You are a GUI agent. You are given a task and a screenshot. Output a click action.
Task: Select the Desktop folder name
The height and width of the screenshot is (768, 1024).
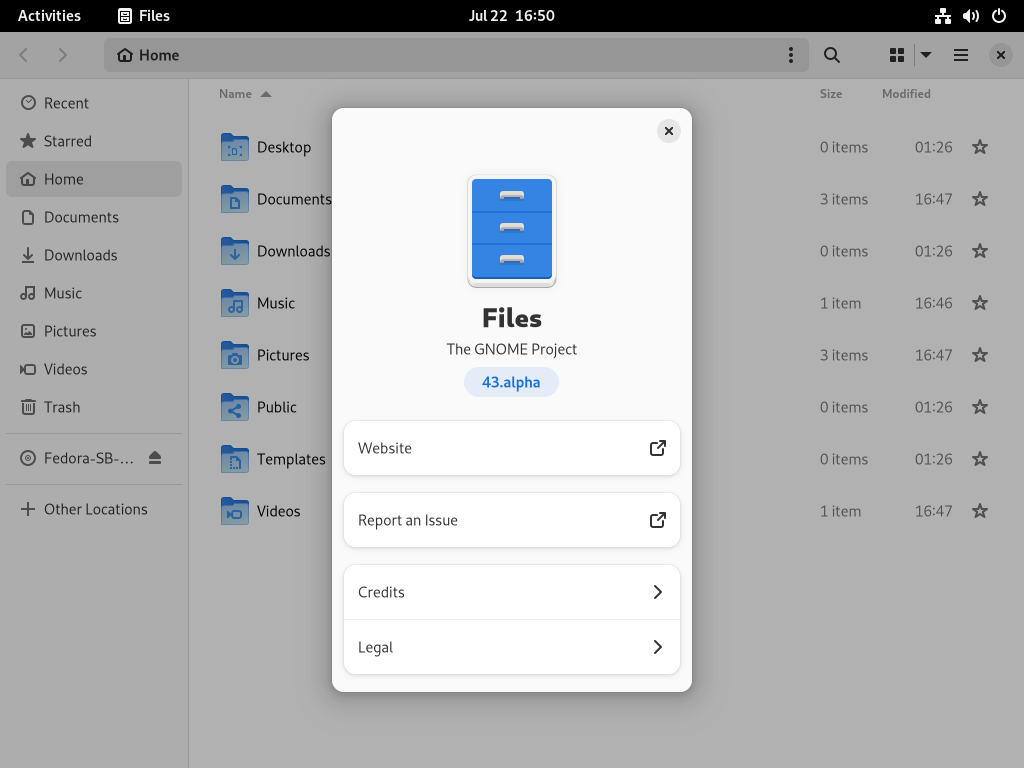pos(284,148)
